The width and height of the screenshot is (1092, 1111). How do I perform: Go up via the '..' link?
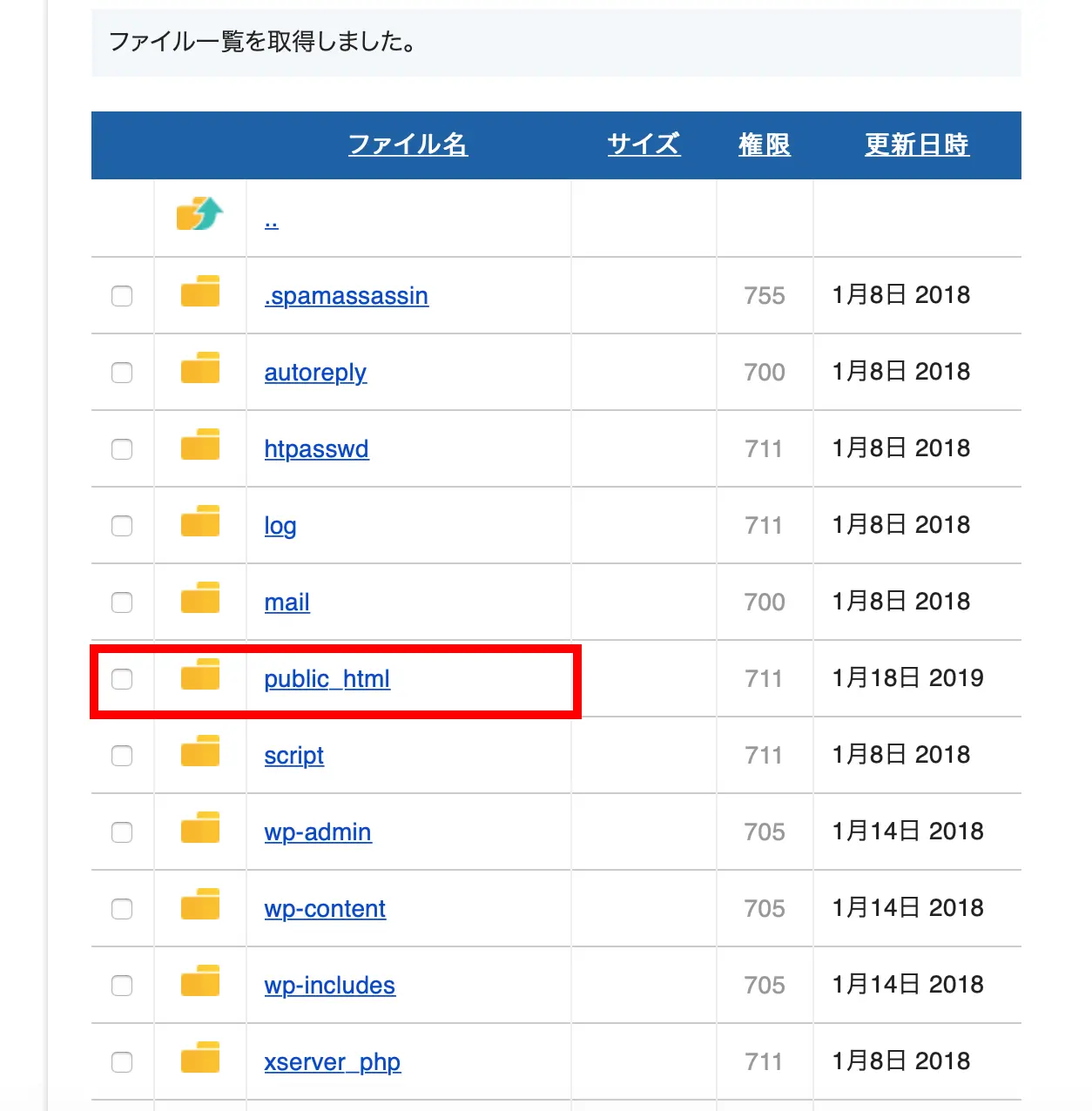click(x=271, y=221)
